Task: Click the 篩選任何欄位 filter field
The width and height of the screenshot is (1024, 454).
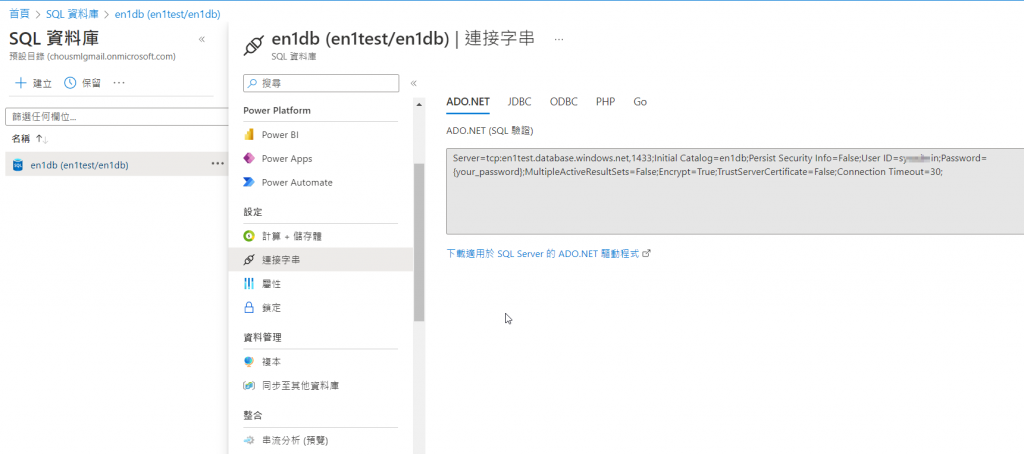Action: click(x=116, y=117)
